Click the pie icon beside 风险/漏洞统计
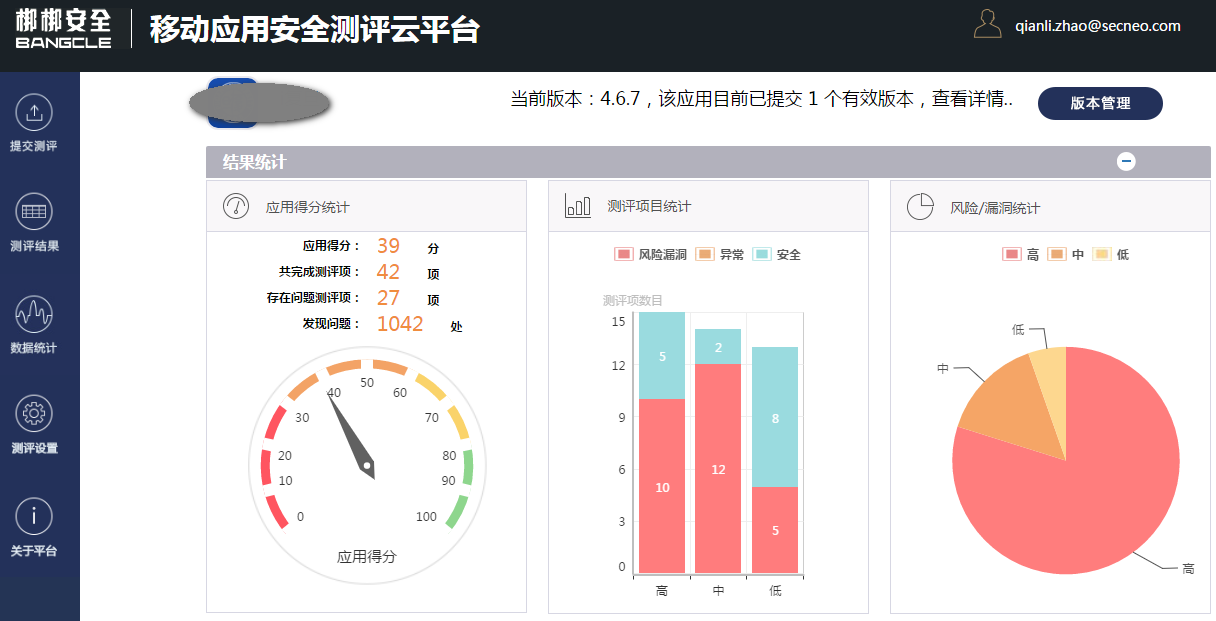The width and height of the screenshot is (1216, 621). pos(920,207)
